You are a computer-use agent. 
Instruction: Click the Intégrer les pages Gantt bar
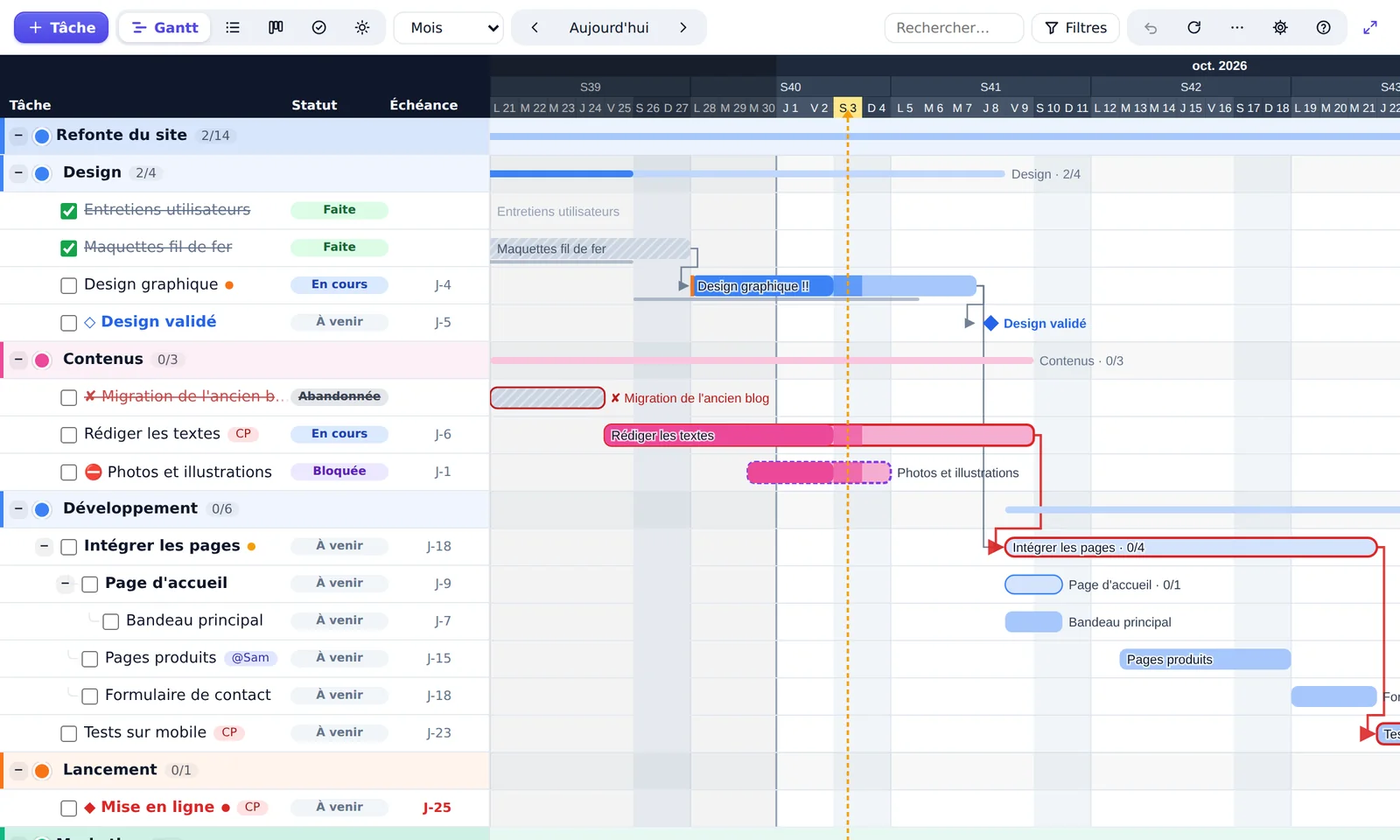tap(1192, 548)
